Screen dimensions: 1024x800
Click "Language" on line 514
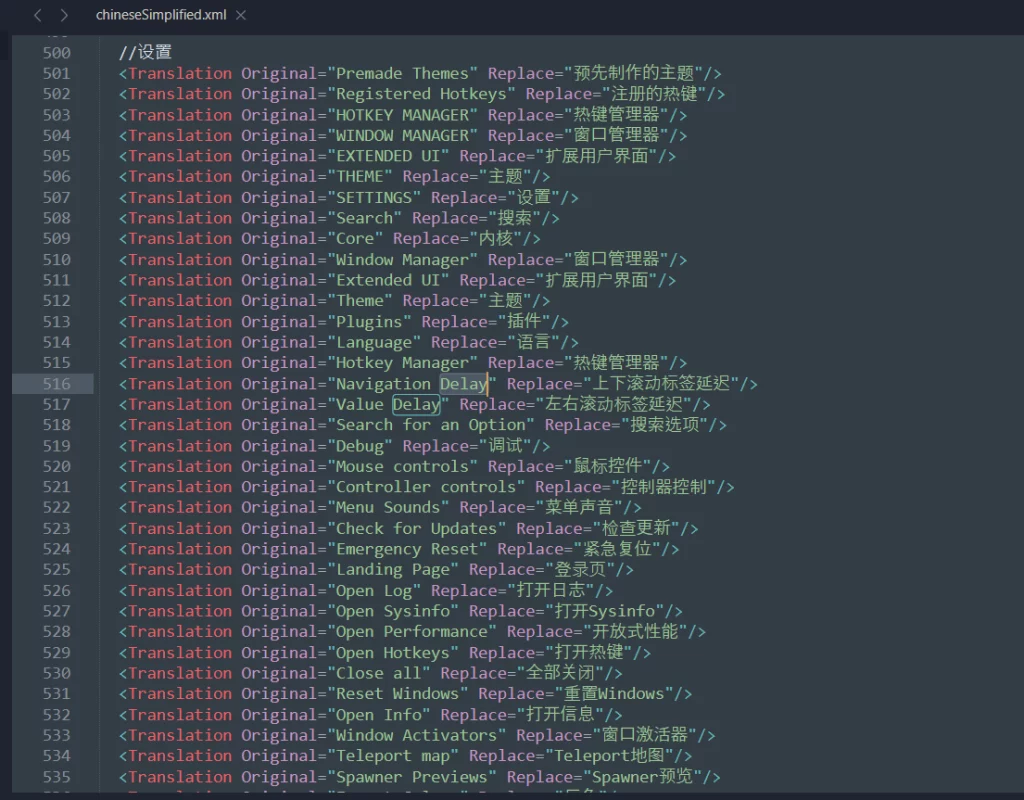[x=374, y=342]
